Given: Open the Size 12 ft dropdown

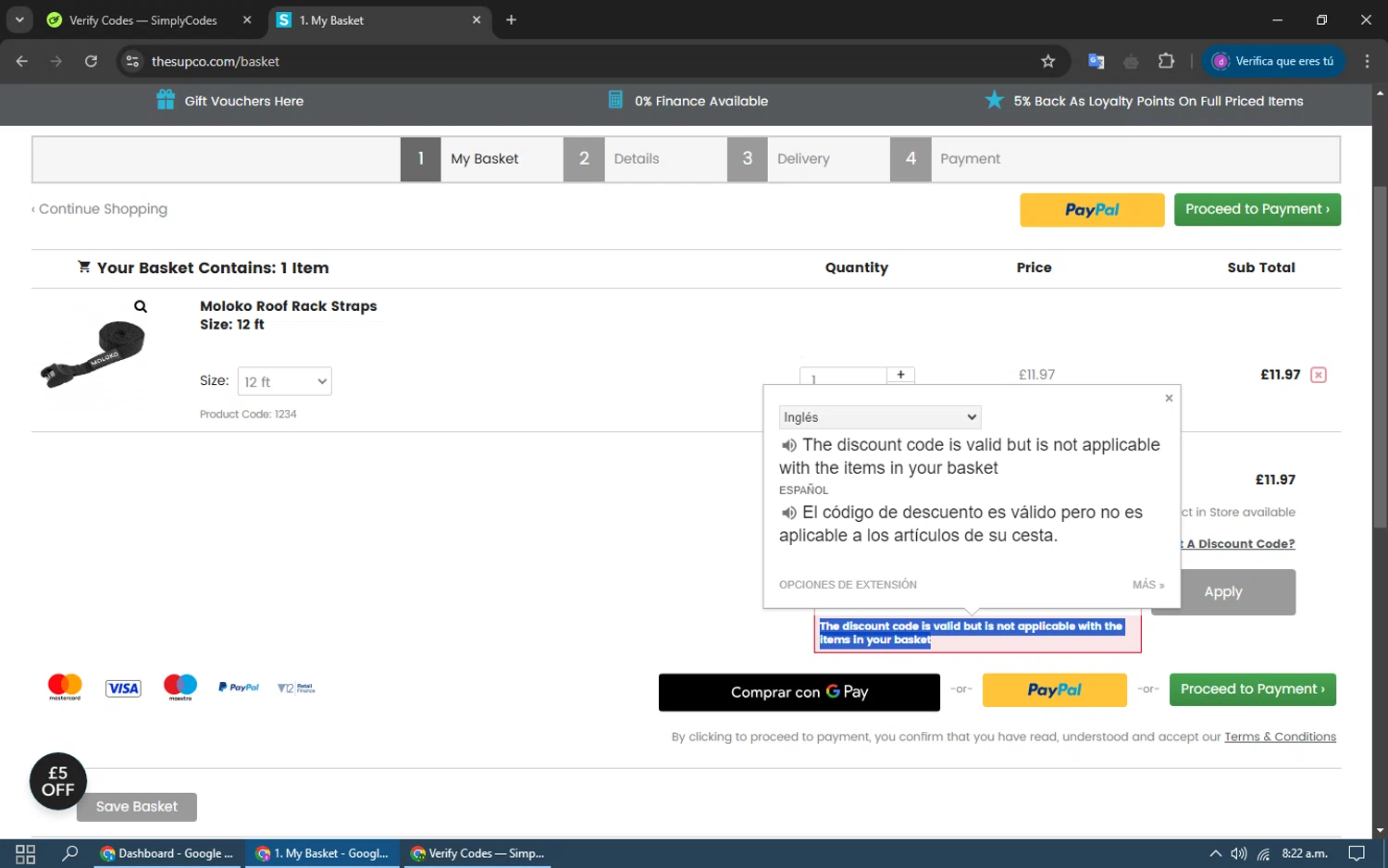Looking at the screenshot, I should point(285,381).
